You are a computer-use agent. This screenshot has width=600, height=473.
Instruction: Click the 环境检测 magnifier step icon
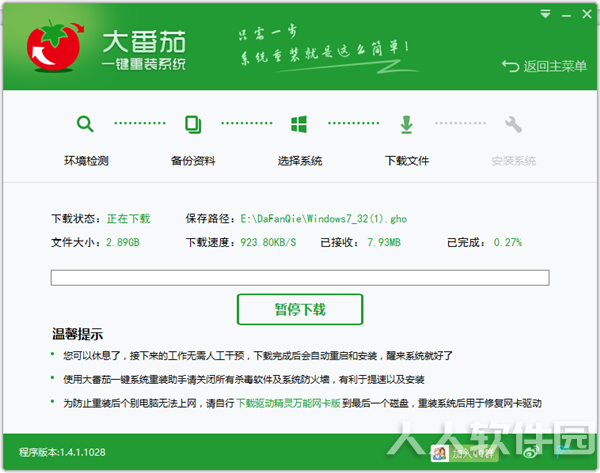coord(85,124)
